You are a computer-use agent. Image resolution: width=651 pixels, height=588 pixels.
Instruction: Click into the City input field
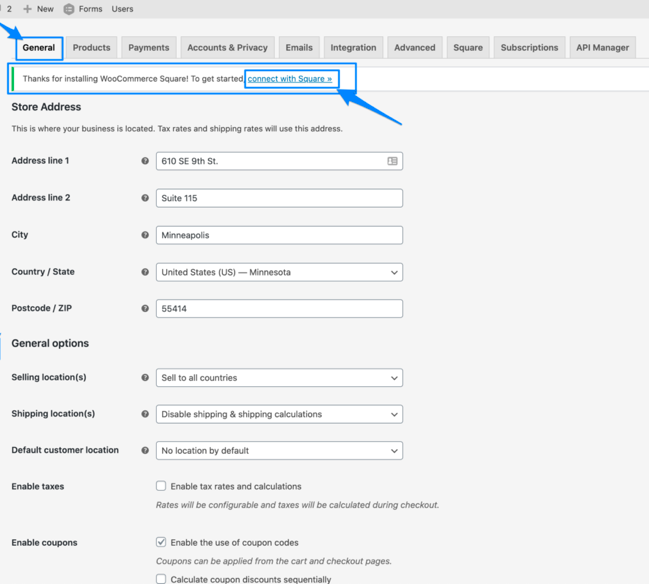point(279,235)
